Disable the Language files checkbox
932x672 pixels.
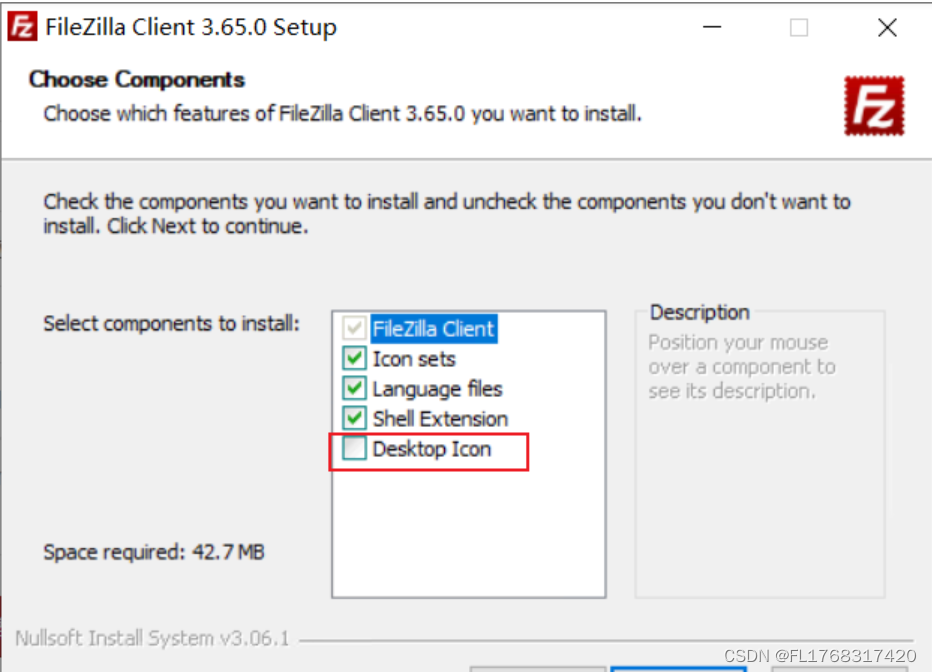355,389
